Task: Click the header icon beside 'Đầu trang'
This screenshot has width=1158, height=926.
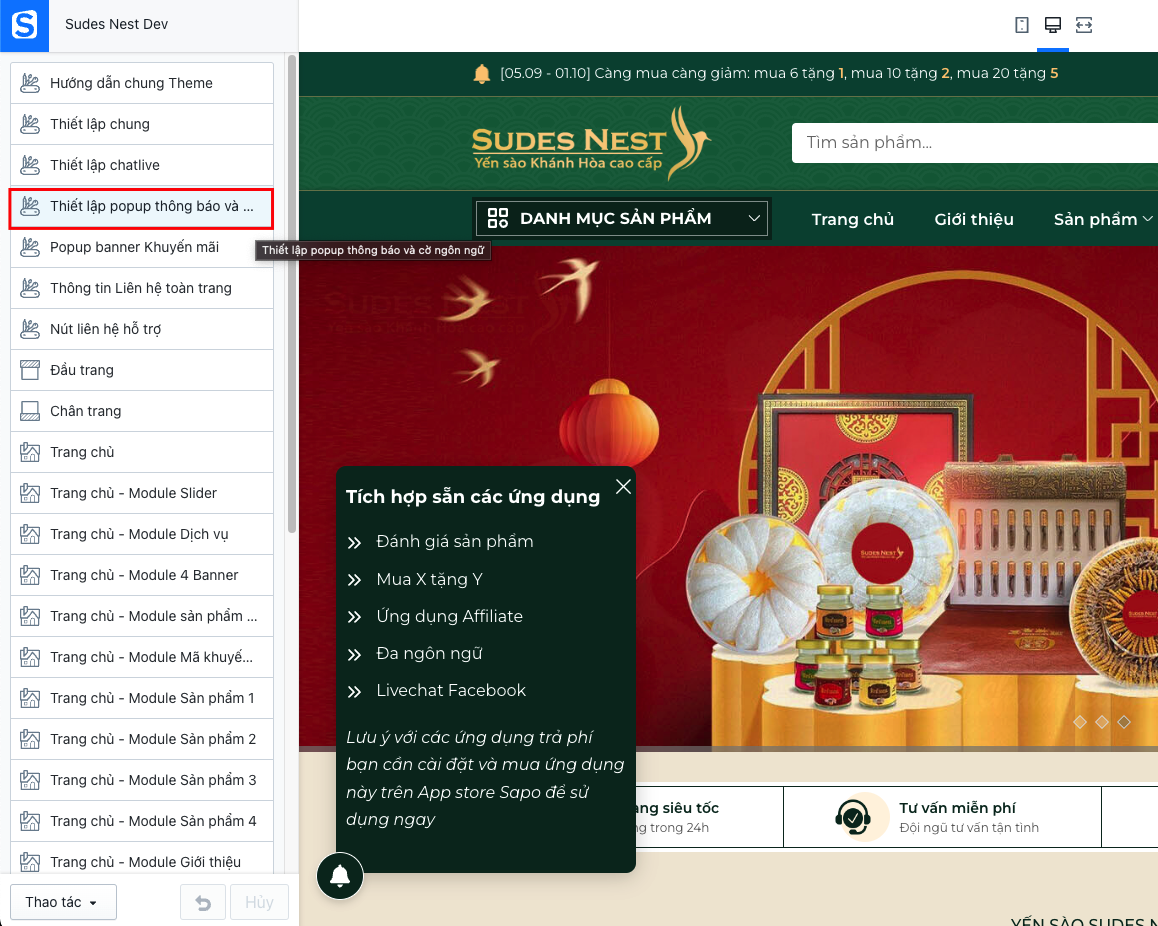Action: click(x=30, y=370)
